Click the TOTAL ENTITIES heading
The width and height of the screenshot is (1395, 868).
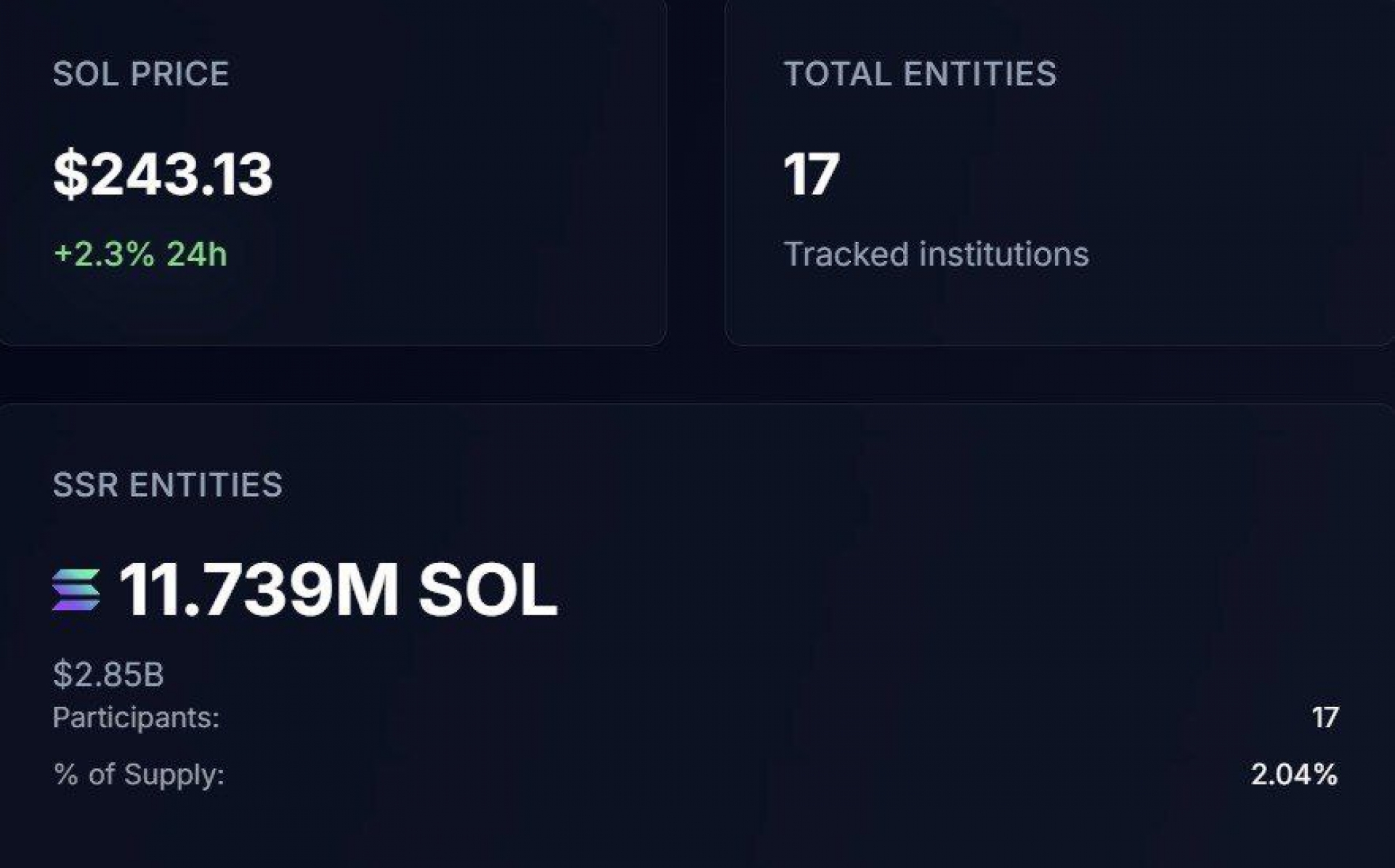point(920,74)
